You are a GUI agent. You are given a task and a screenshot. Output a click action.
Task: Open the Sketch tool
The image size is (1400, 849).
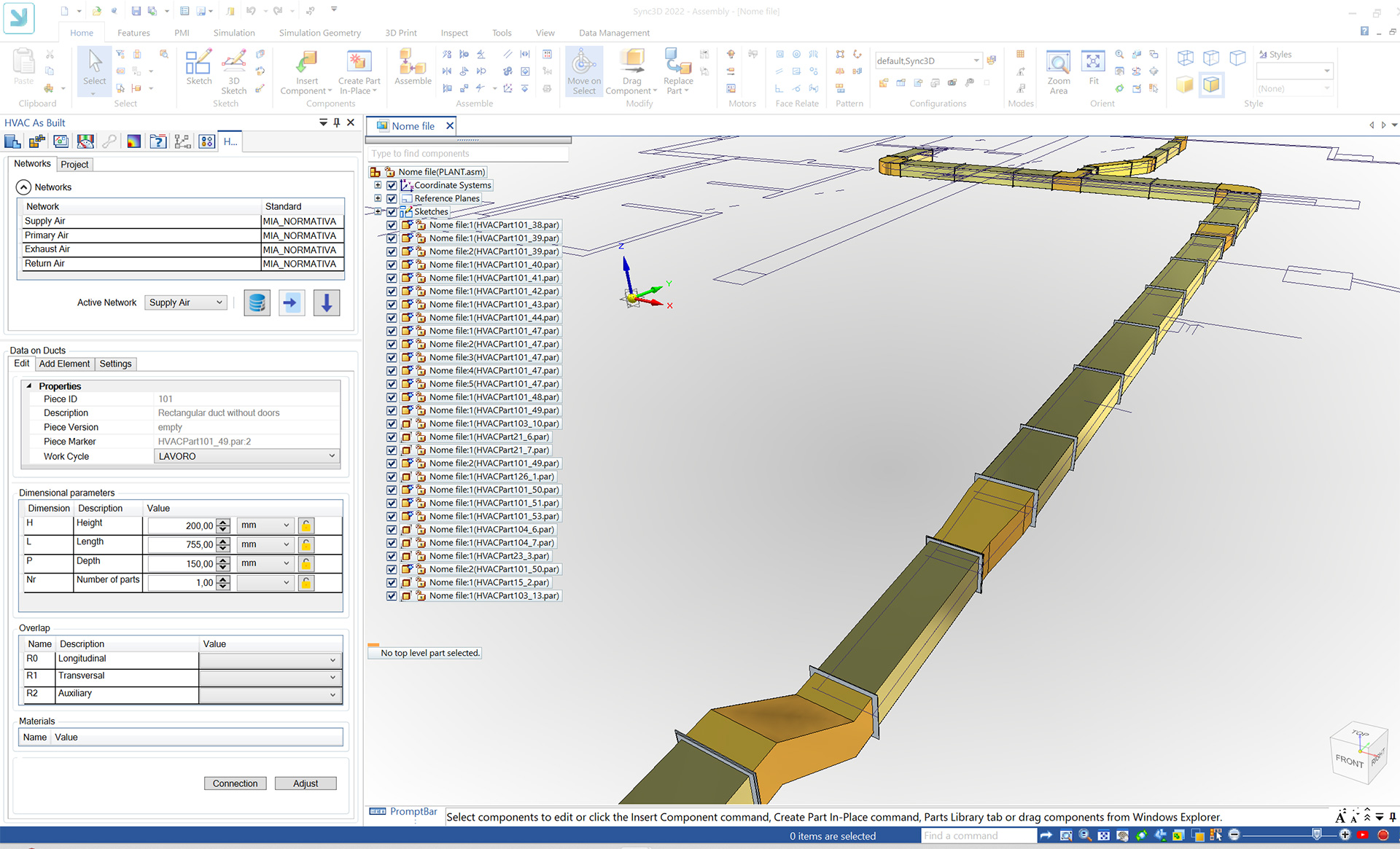tap(198, 67)
